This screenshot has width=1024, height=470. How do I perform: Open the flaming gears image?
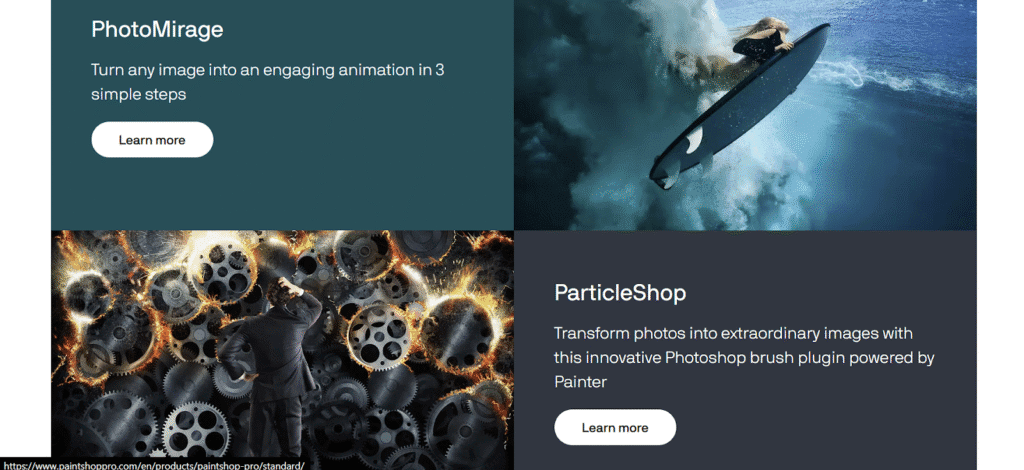(x=282, y=350)
